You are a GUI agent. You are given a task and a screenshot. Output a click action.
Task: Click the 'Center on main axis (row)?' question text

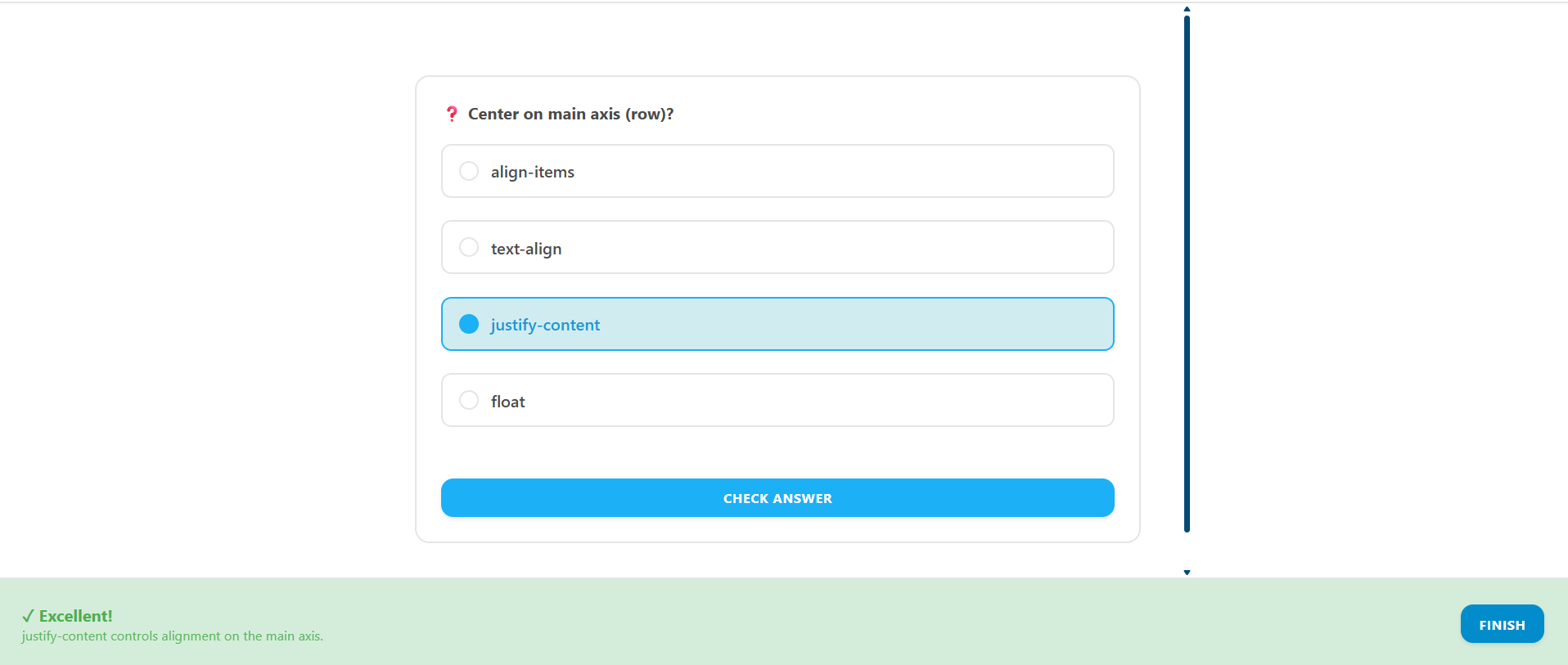coord(570,114)
